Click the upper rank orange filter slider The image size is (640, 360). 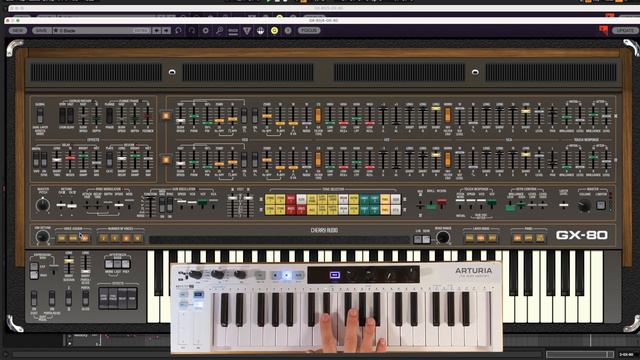pos(318,116)
